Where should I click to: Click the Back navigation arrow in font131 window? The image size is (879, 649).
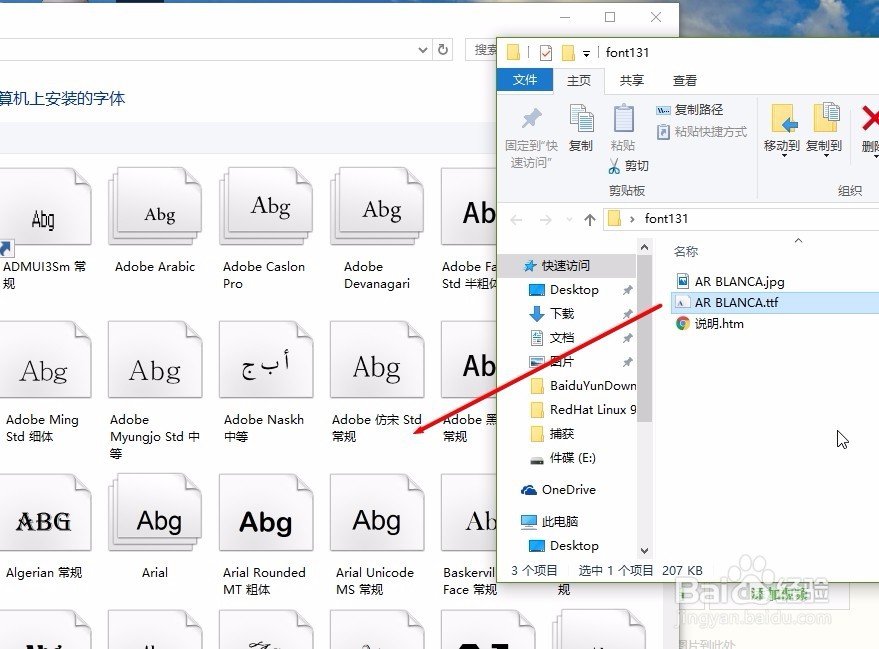pos(516,220)
